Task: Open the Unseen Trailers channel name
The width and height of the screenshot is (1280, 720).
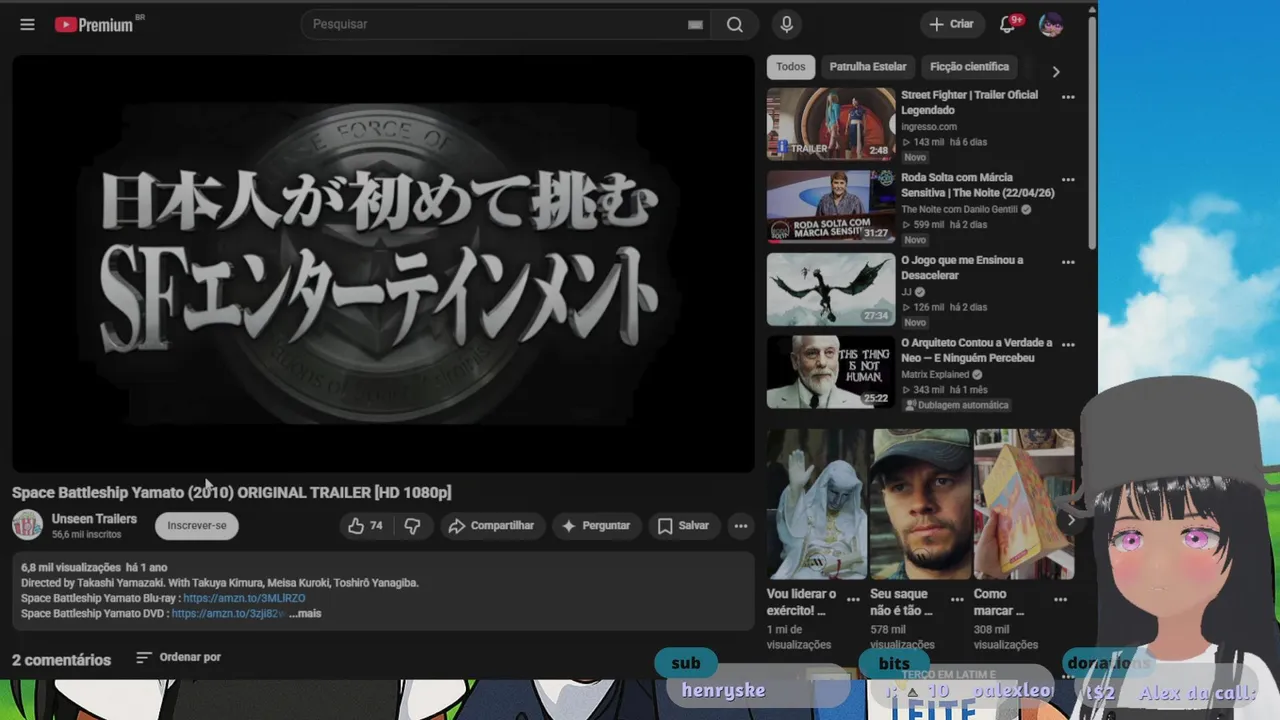Action: pyautogui.click(x=94, y=519)
